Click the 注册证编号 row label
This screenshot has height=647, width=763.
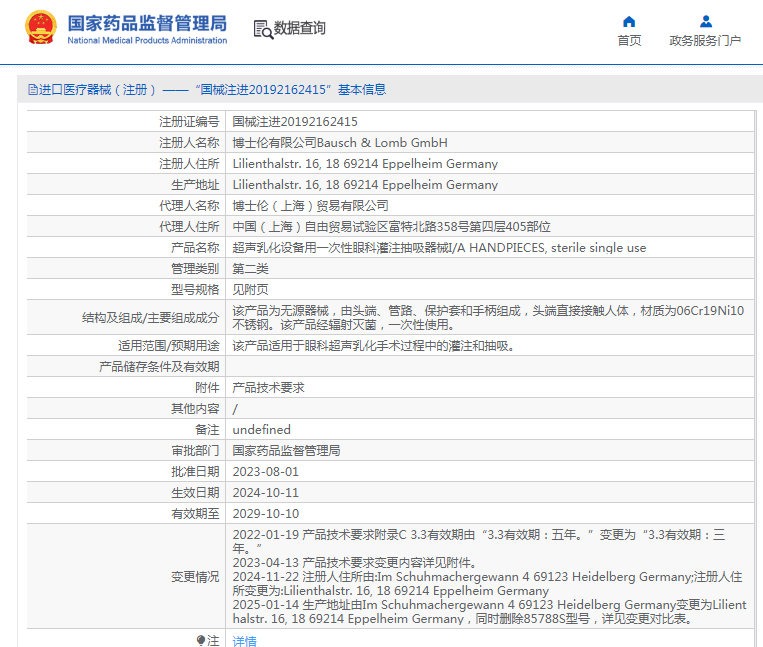(189, 122)
